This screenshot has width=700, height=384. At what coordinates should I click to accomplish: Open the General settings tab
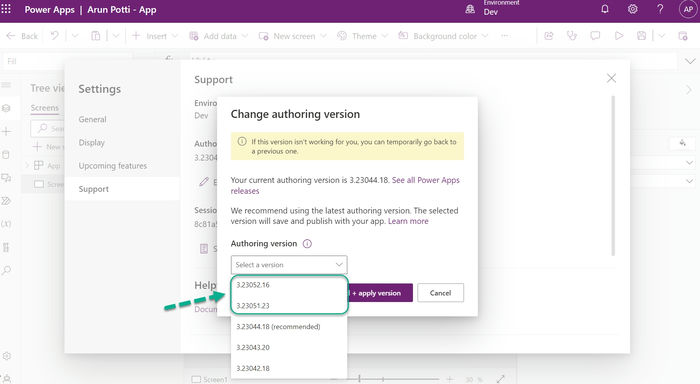pyautogui.click(x=92, y=119)
